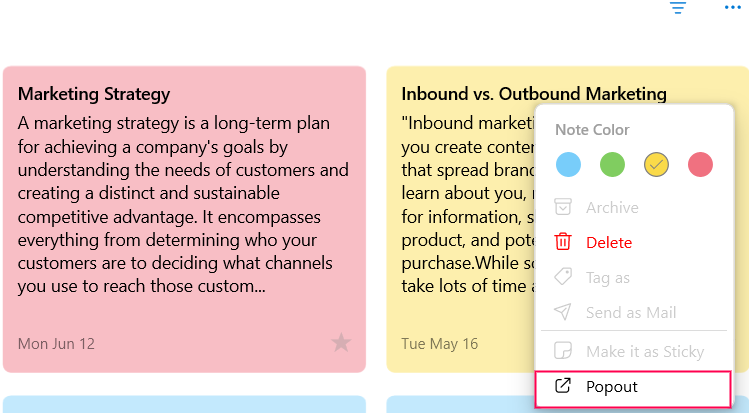
Task: Open the Marketing Strategy note card
Action: point(184,219)
